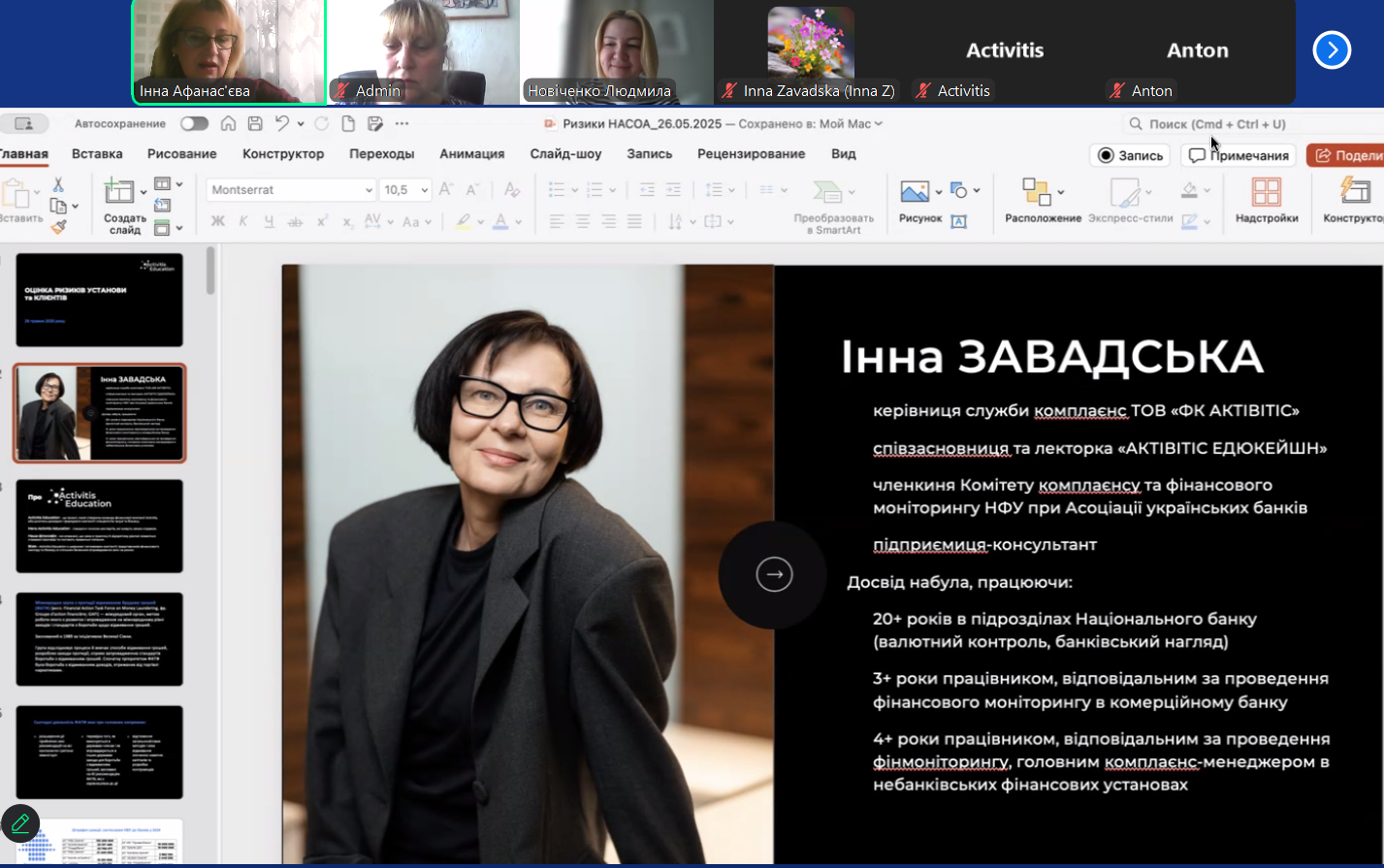Insert a text box with the text box icon
This screenshot has width=1384, height=868.
coord(958,221)
